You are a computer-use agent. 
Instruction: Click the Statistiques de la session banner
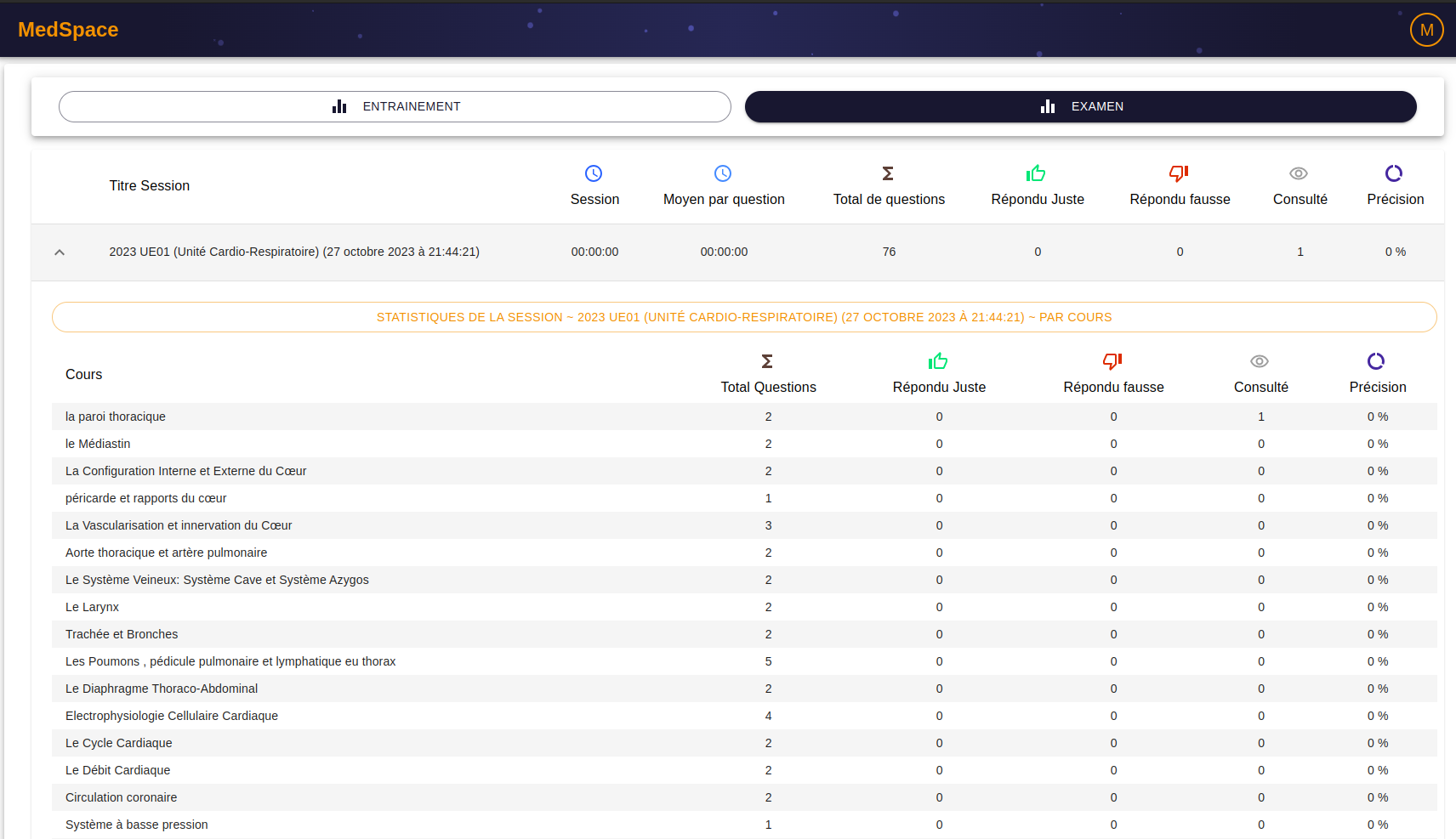tap(744, 317)
